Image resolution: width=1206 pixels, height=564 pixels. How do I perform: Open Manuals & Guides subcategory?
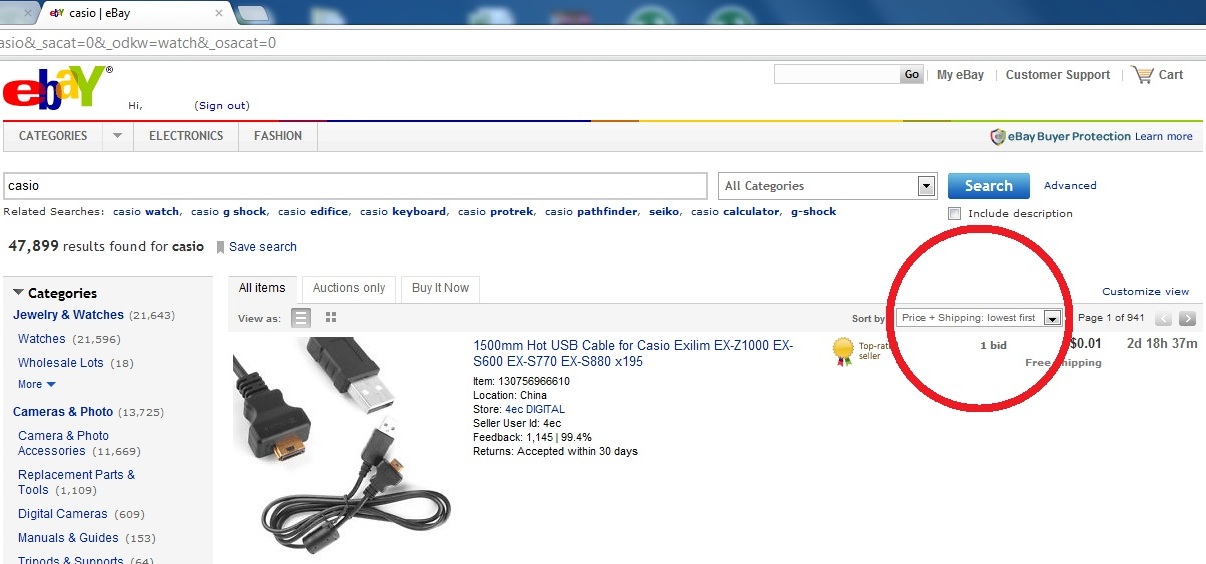pyautogui.click(x=68, y=538)
